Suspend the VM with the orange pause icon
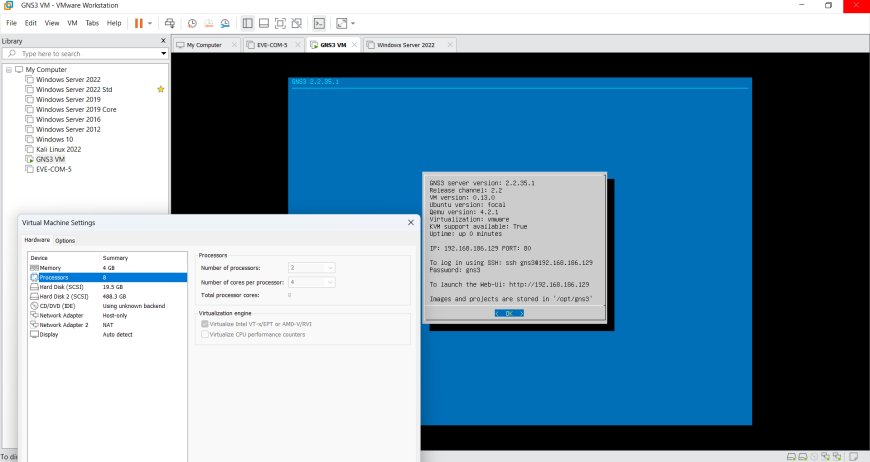Viewport: 870px width, 462px height. tap(139, 23)
